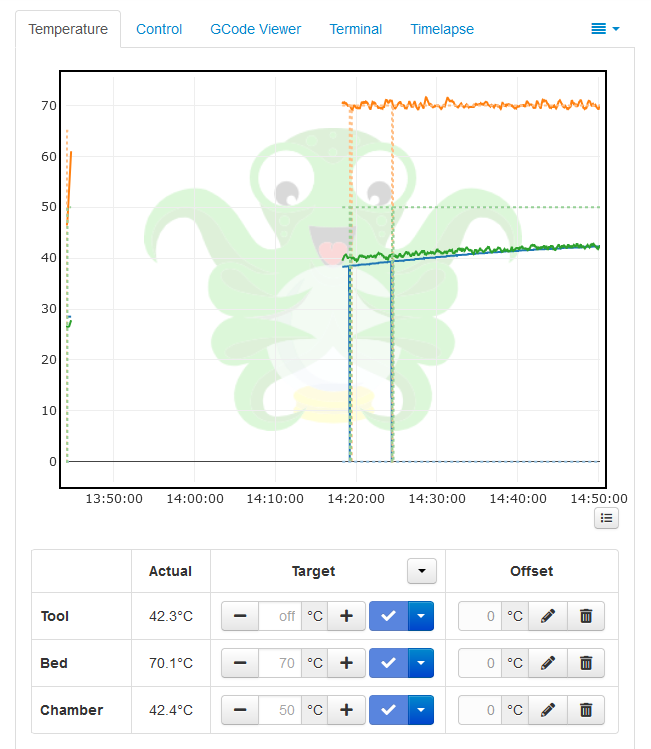
Task: Delete Tool offset with trash icon
Action: 586,616
